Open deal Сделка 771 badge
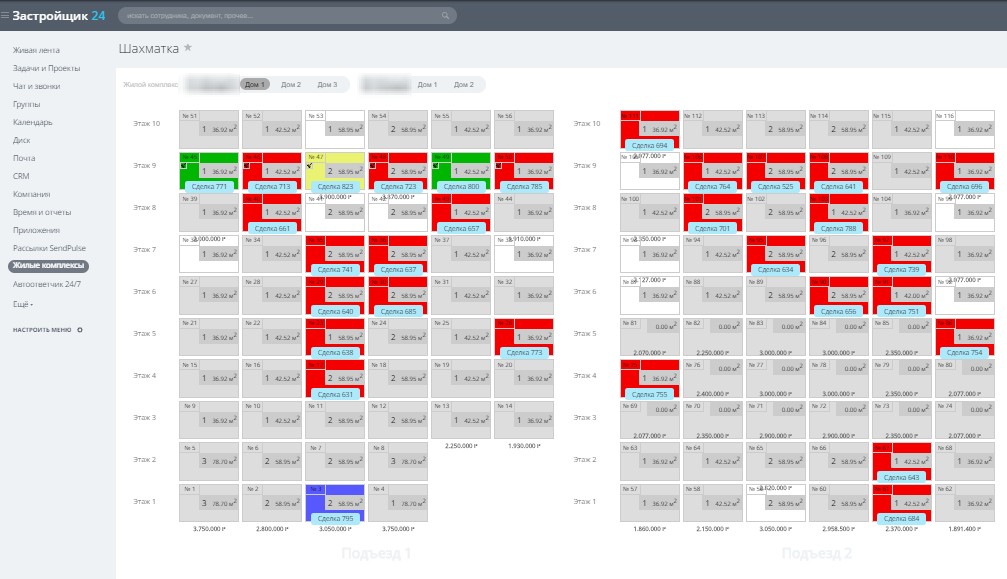The height and width of the screenshot is (579, 1007). (209, 186)
